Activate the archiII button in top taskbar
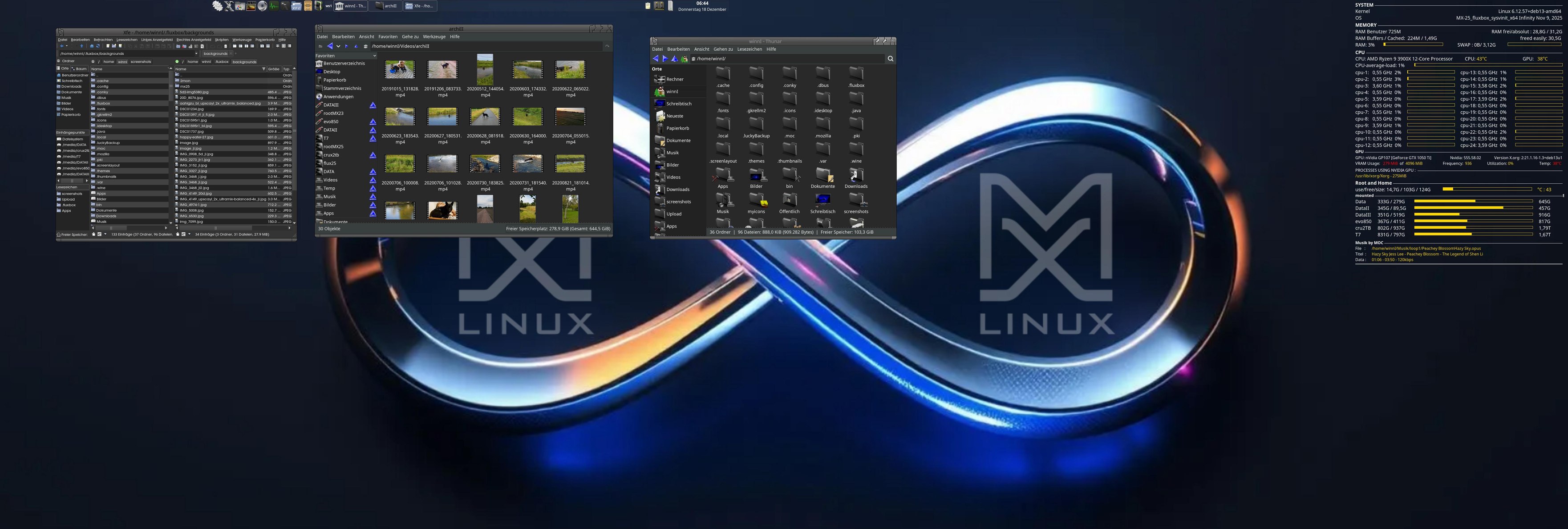The image size is (1568, 529). pyautogui.click(x=386, y=6)
